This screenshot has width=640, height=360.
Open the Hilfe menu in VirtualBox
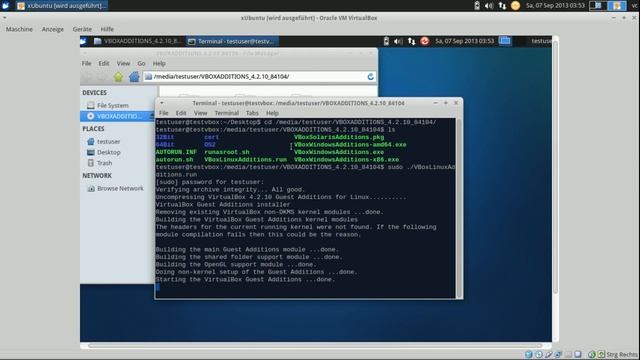(x=107, y=29)
